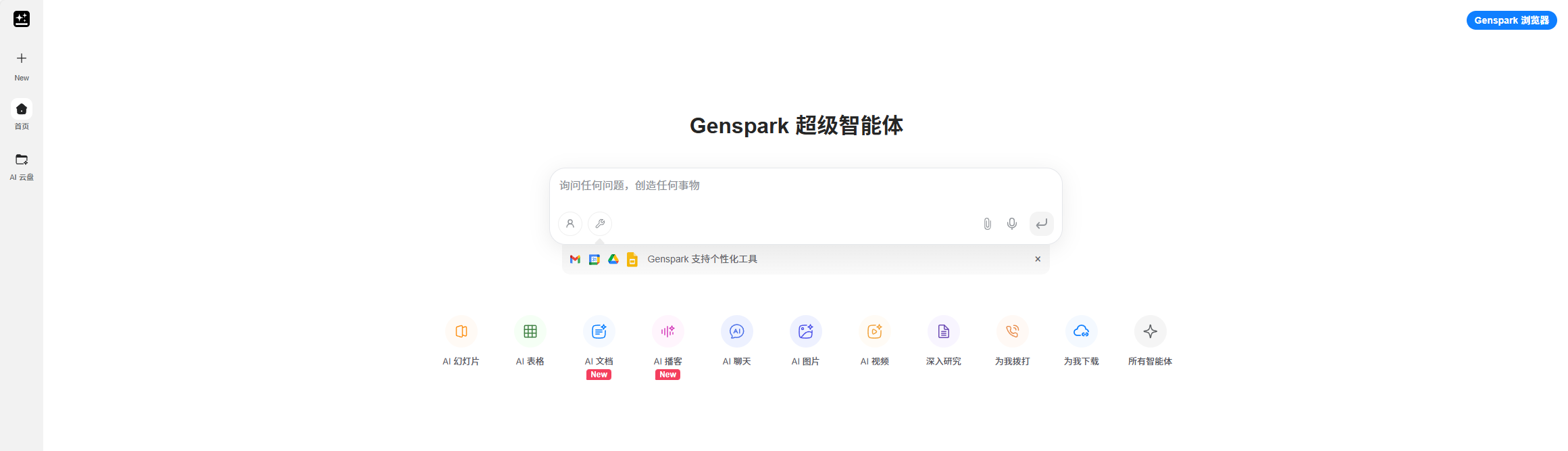The image size is (1568, 451).
Task: Open the AI 云盘 drive folder icon
Action: click(22, 160)
